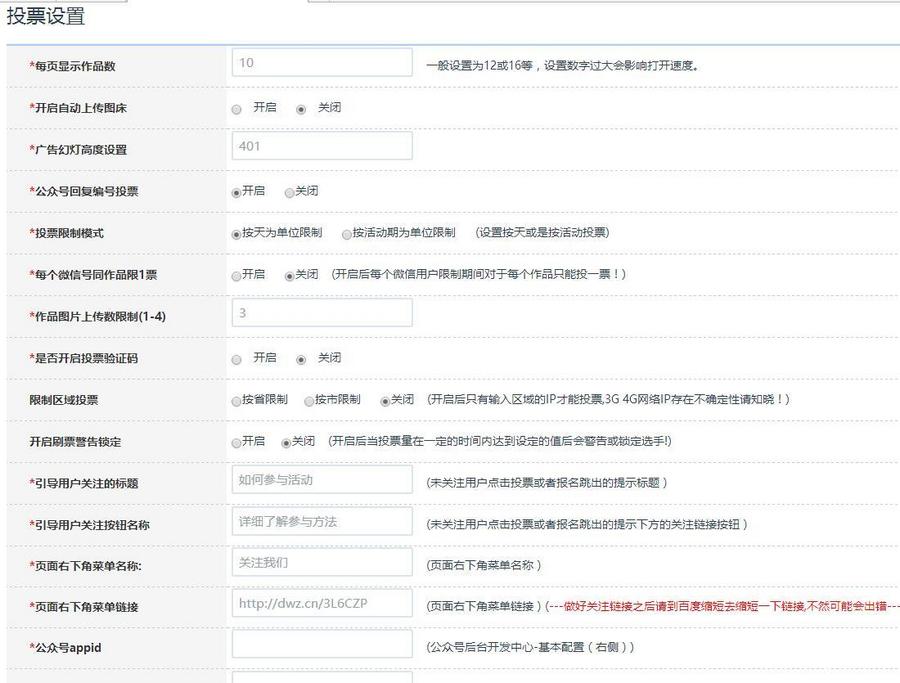Select 按省限制 for region voting

[232, 399]
